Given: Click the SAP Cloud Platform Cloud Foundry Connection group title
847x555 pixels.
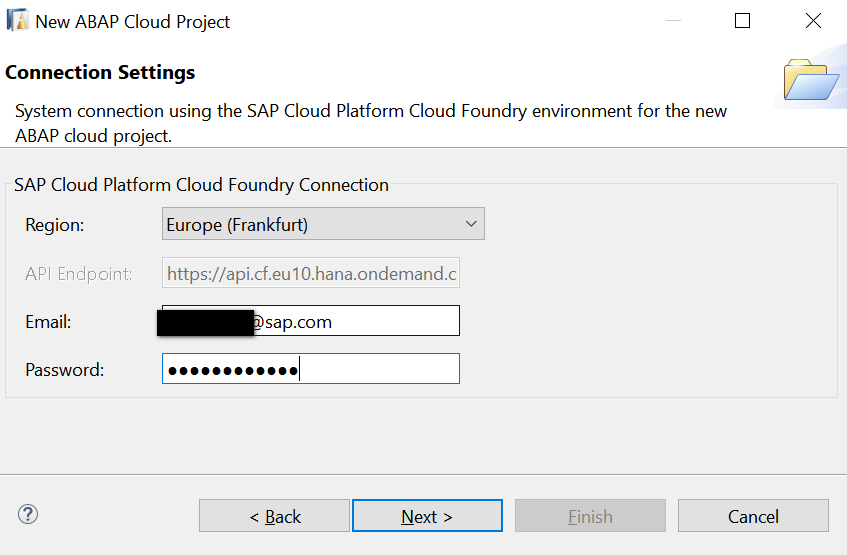Looking at the screenshot, I should (201, 185).
